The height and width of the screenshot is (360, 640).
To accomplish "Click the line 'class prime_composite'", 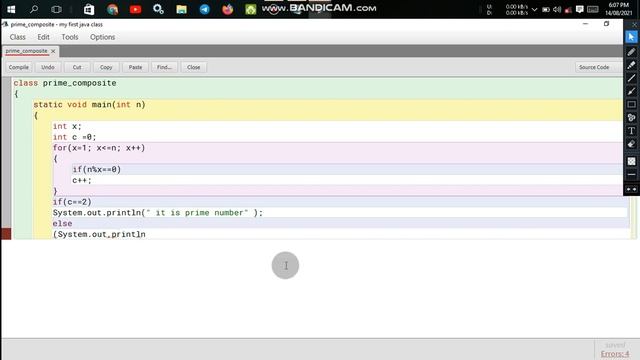I will pos(65,83).
